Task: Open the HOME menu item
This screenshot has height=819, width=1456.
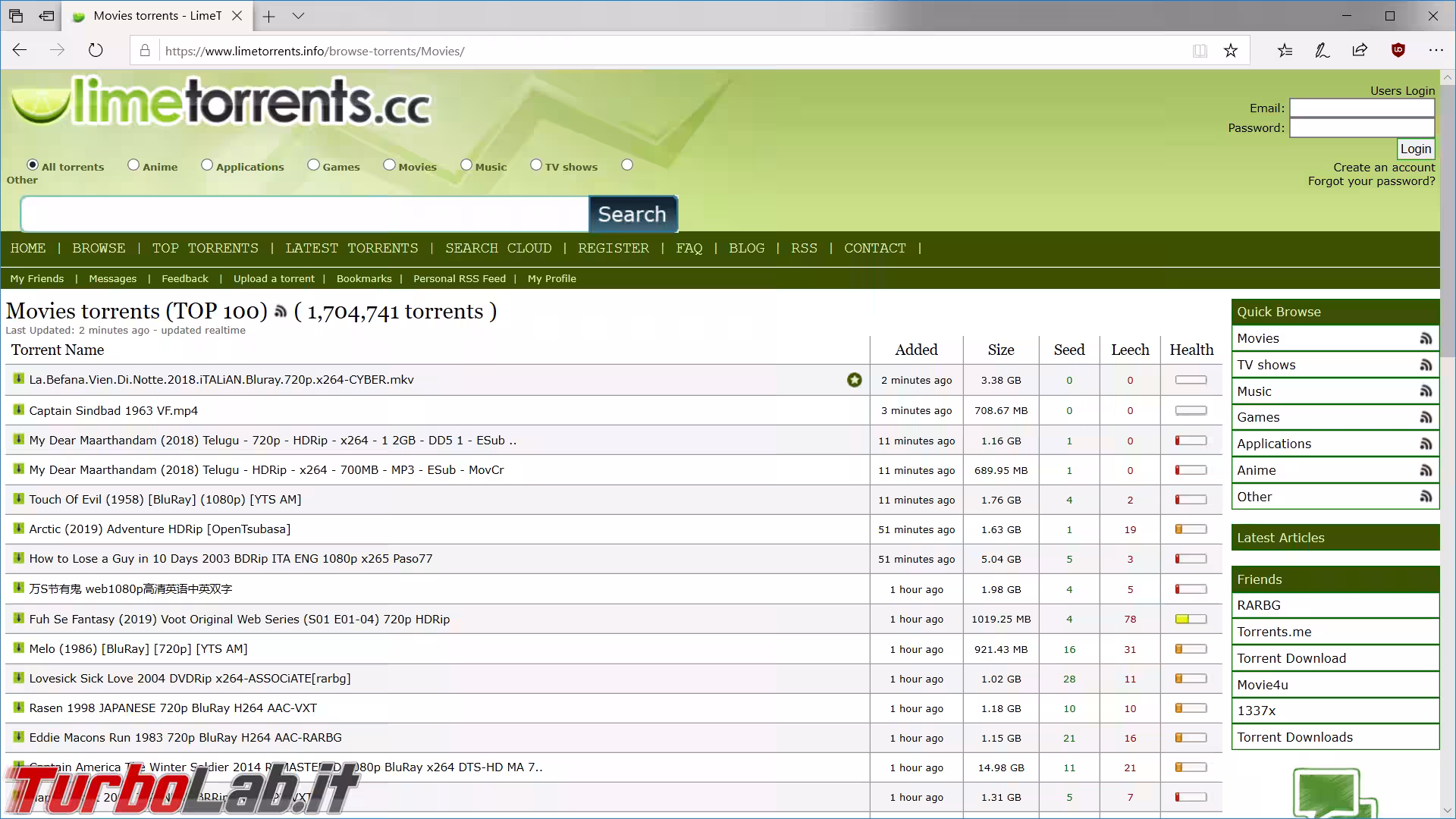Action: [x=28, y=248]
